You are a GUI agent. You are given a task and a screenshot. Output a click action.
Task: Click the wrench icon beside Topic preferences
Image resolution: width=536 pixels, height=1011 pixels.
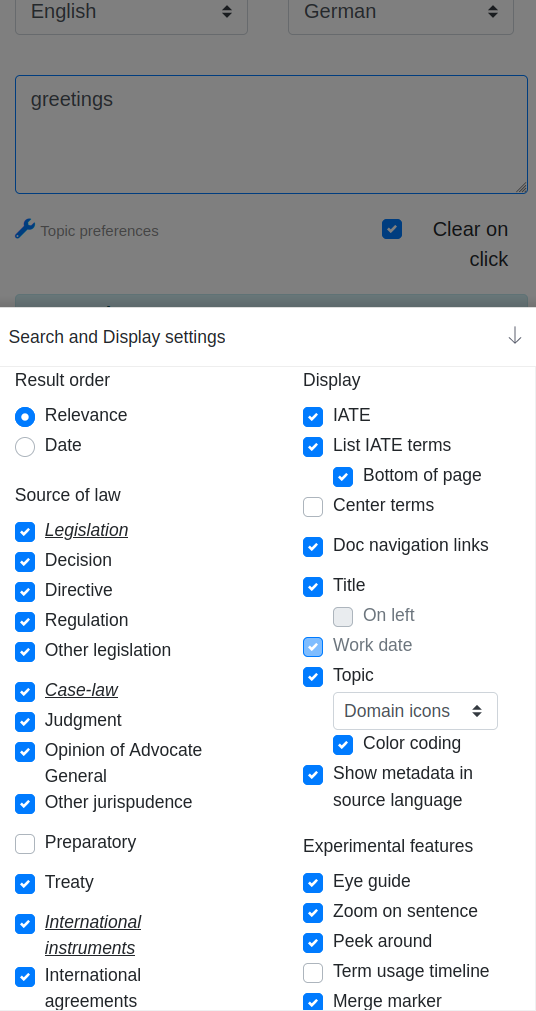[x=25, y=229]
